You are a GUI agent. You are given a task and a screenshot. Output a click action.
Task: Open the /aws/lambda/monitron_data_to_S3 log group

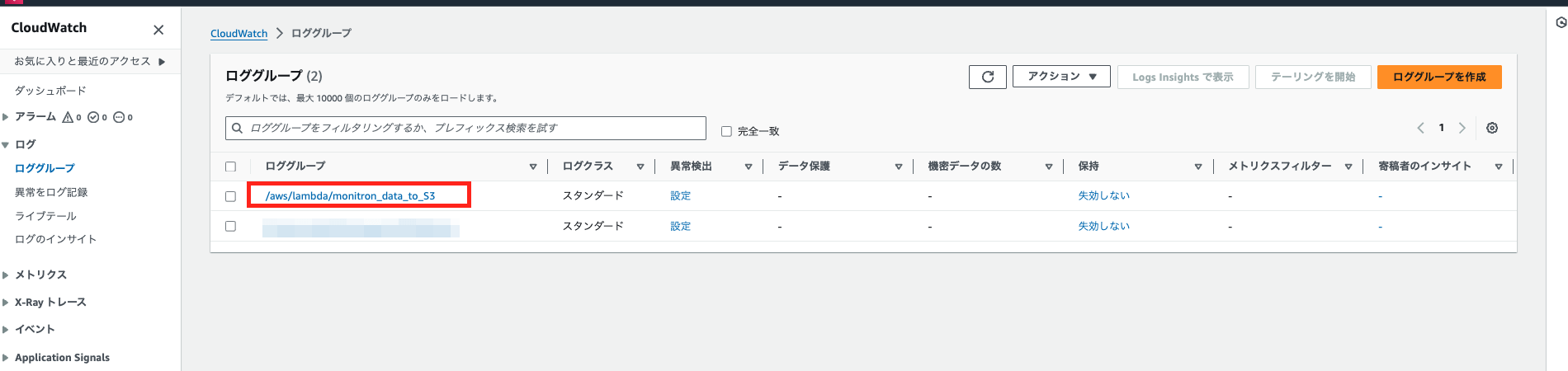(x=350, y=196)
